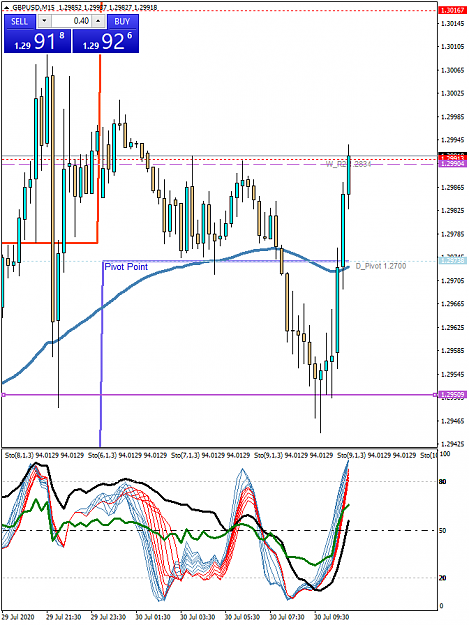Click the 29 Jul 23:30 time label
Viewport: 469px width, 625px height.
coord(108,617)
